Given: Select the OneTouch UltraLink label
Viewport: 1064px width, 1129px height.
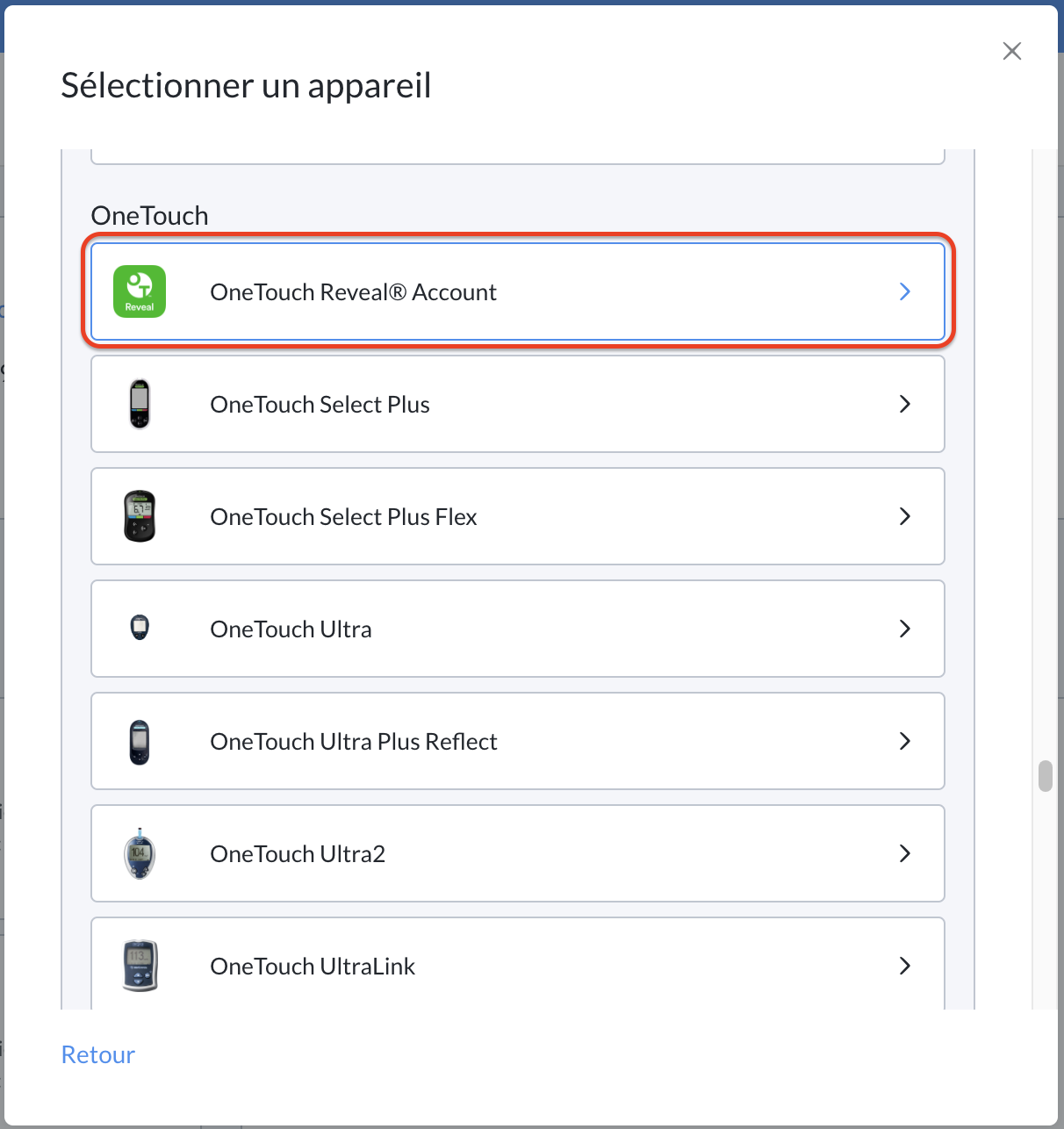Looking at the screenshot, I should pos(313,967).
